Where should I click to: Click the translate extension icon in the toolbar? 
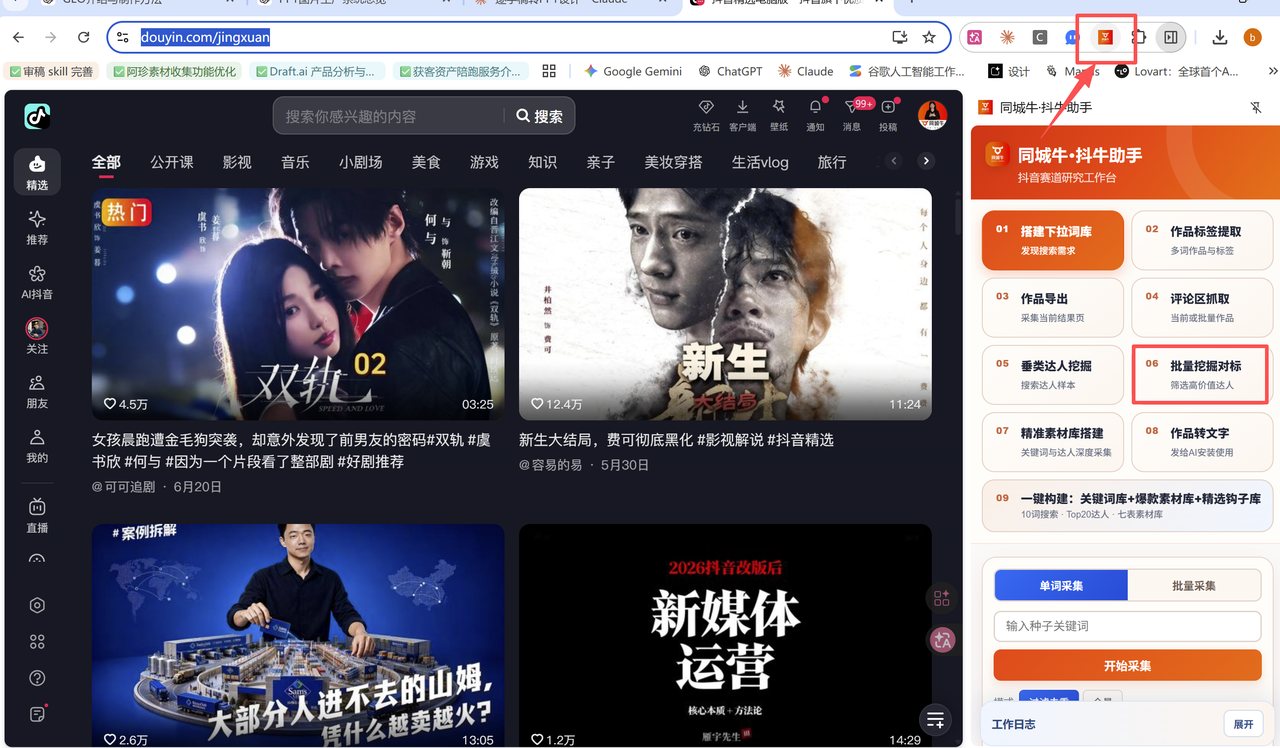[x=975, y=37]
